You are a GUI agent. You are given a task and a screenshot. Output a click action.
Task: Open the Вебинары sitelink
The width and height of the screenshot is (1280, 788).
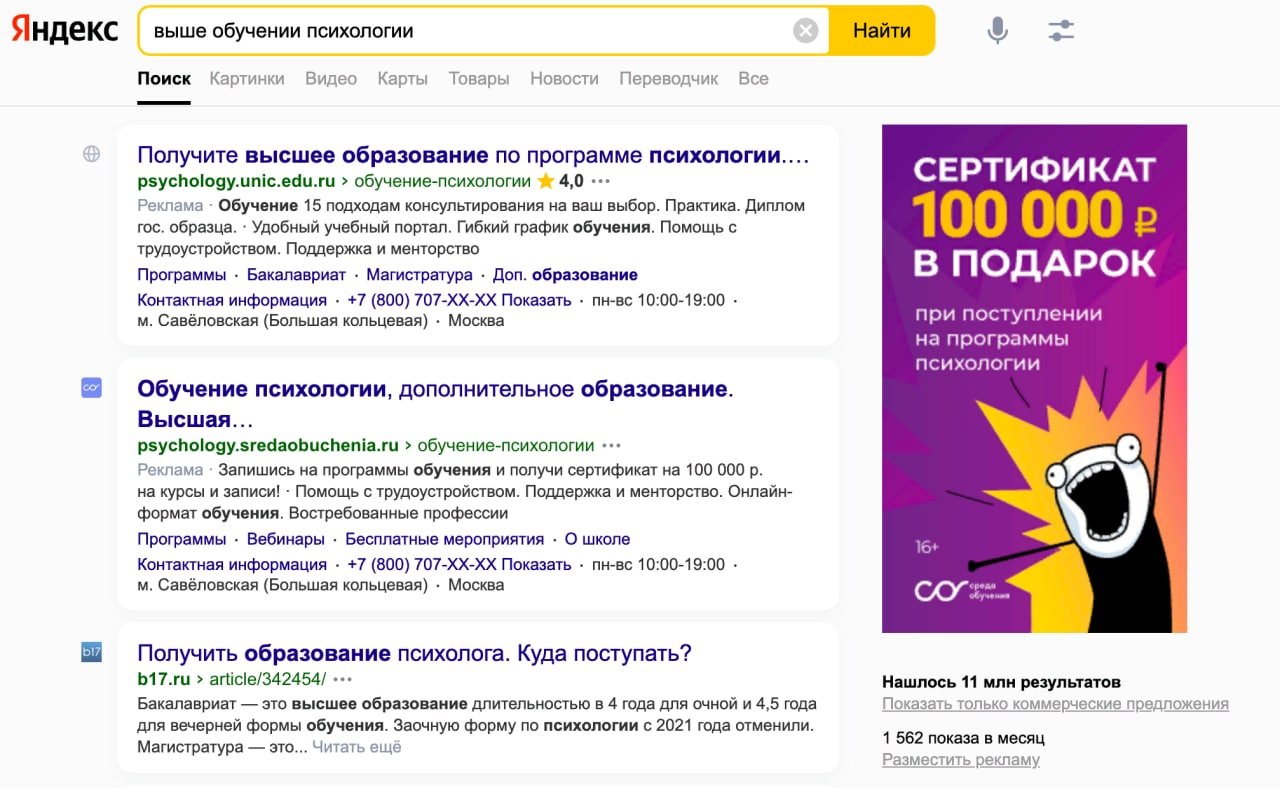tap(286, 539)
